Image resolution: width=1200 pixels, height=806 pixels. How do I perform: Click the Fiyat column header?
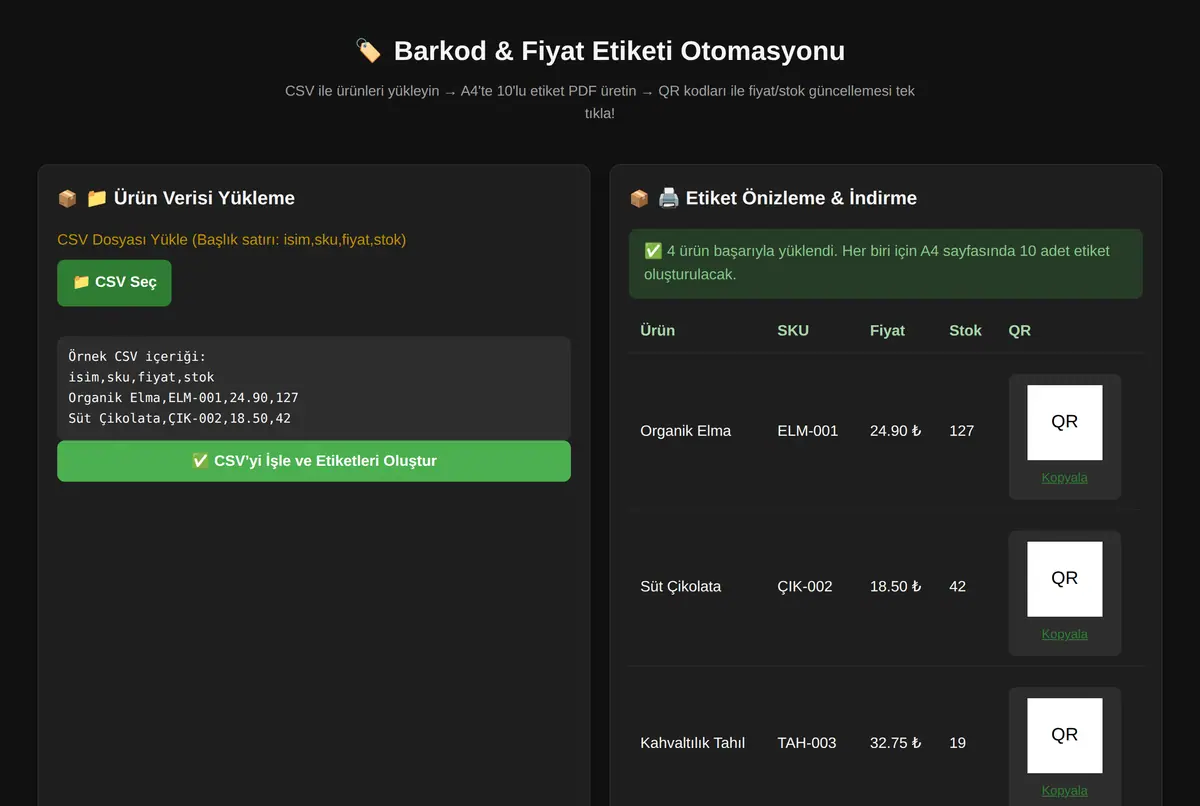tap(887, 330)
